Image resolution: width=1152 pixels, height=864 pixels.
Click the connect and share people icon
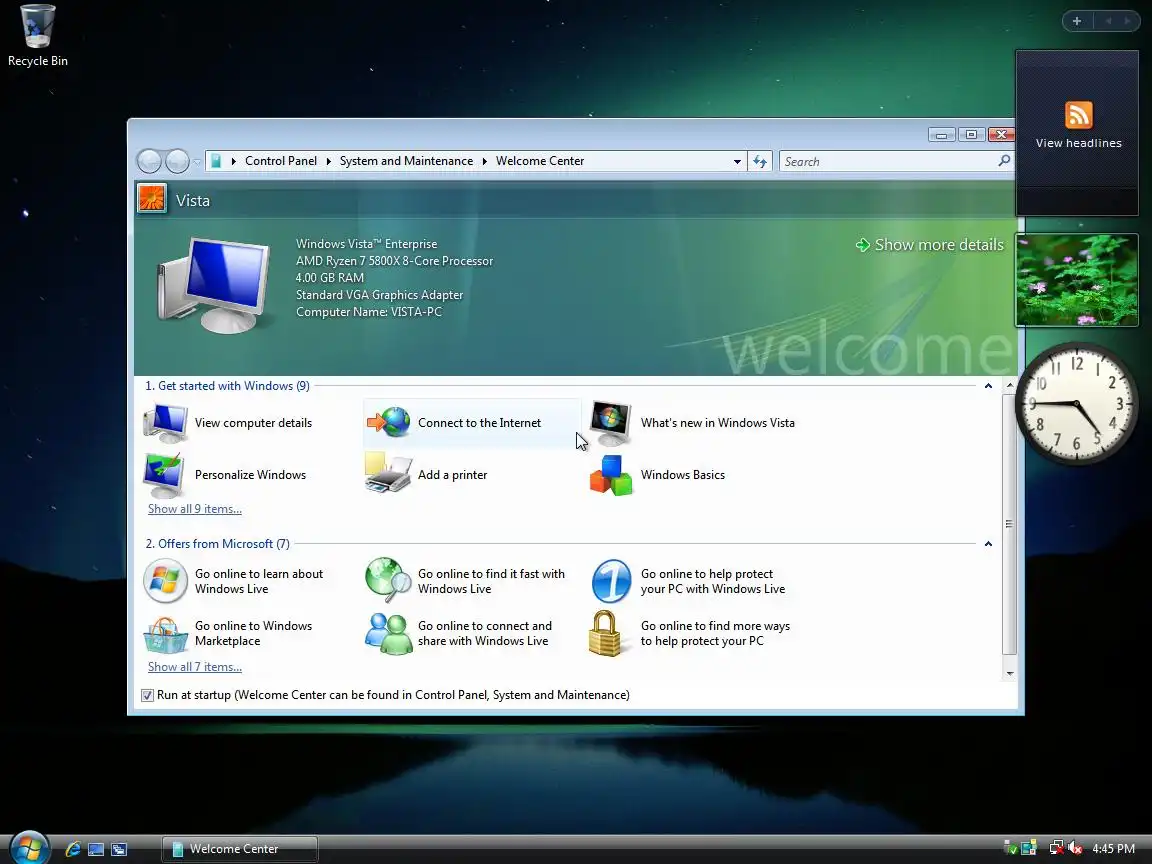(x=389, y=633)
